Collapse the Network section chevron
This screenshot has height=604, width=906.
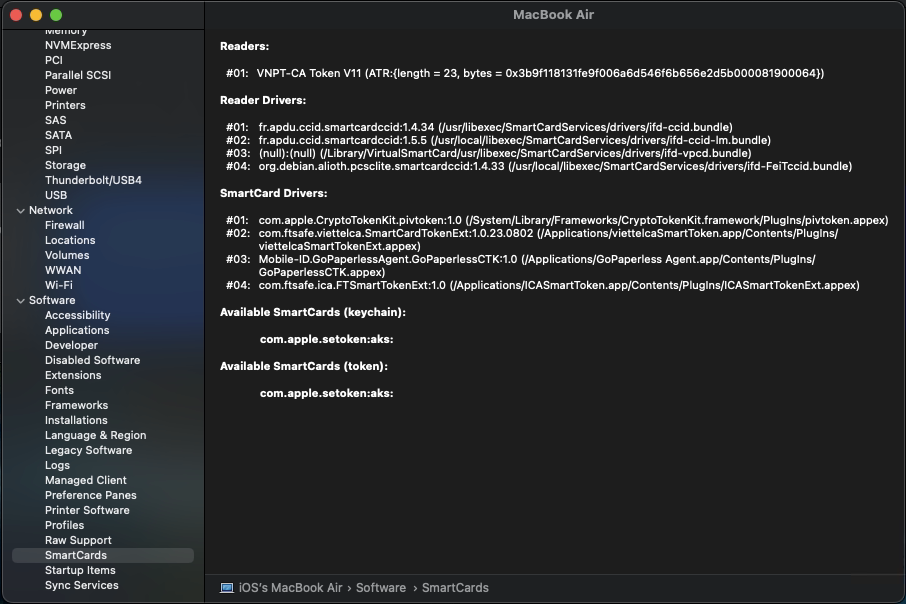[x=21, y=211]
